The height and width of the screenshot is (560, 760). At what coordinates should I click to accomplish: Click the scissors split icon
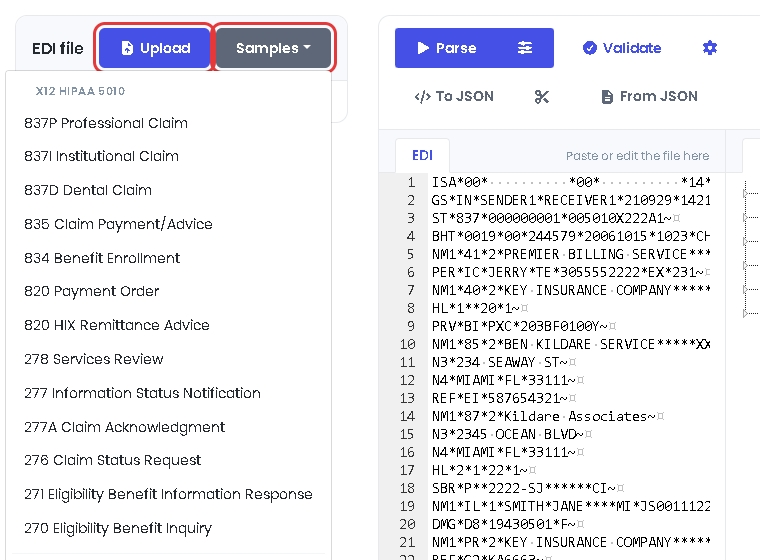coord(541,97)
